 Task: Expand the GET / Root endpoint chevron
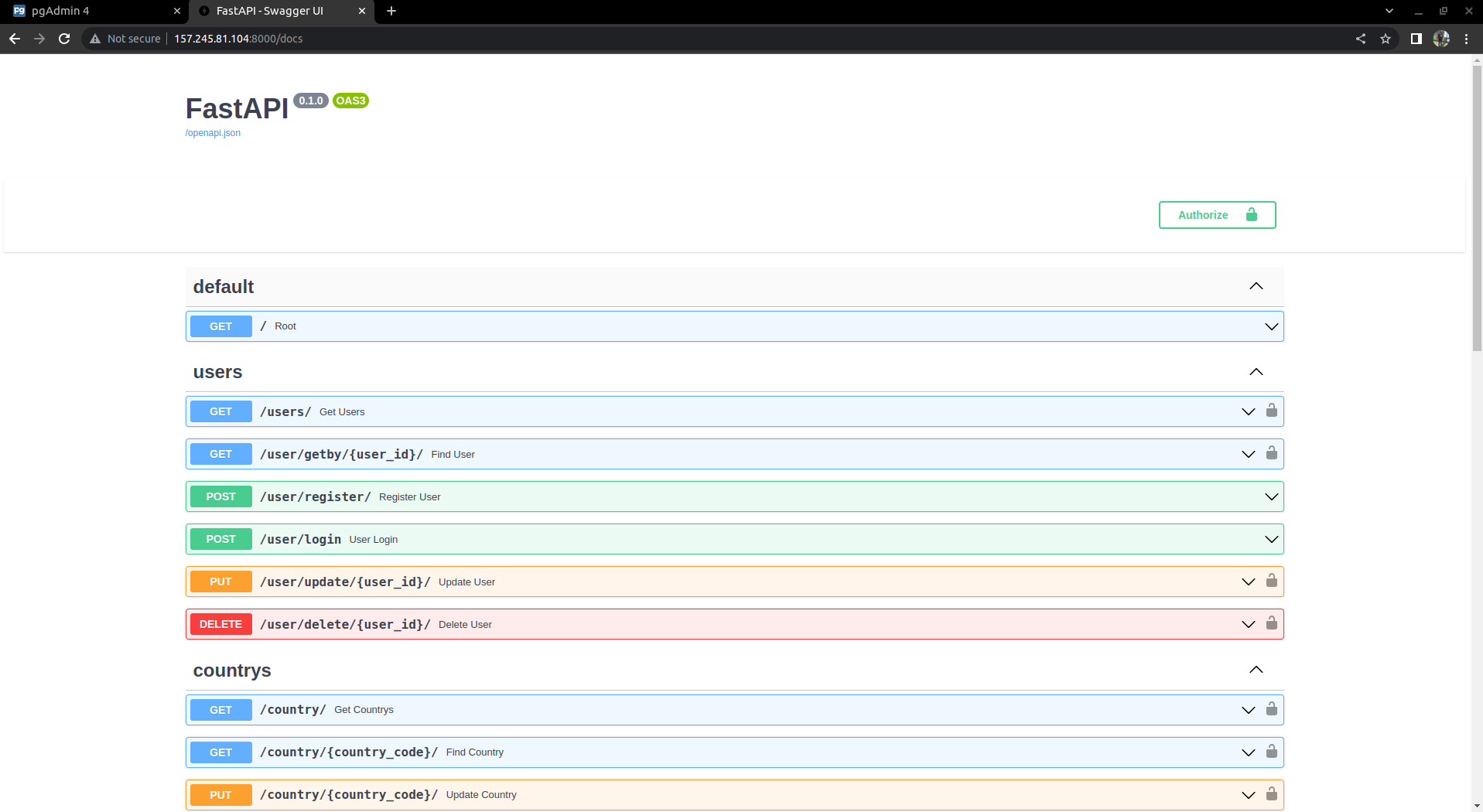[1272, 326]
